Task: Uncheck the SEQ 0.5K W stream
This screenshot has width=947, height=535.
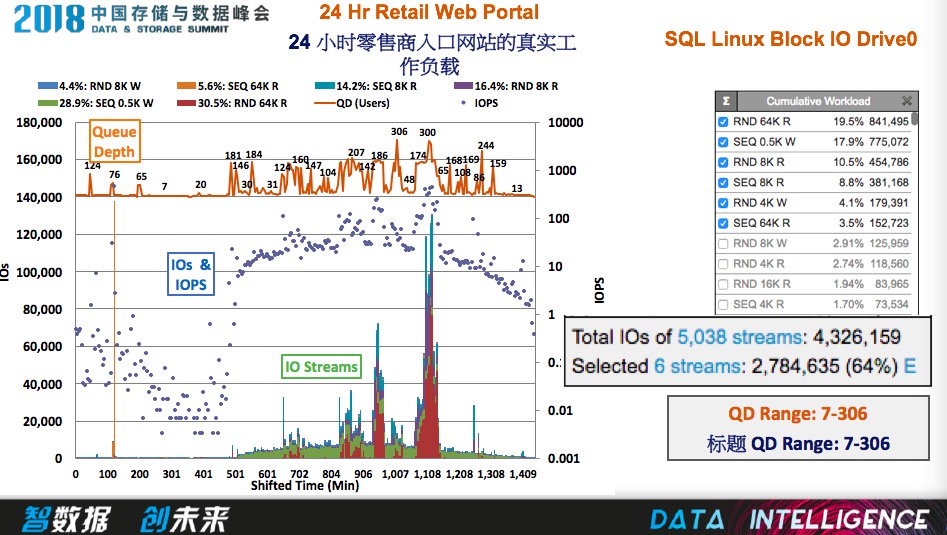Action: pyautogui.click(x=723, y=142)
